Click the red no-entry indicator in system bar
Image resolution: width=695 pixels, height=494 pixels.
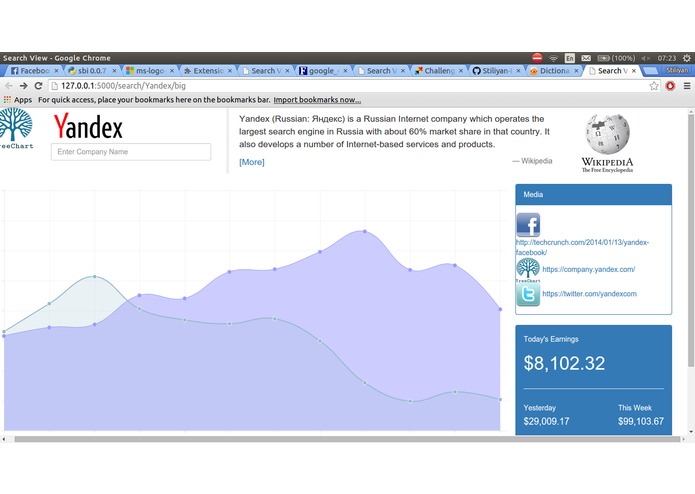point(537,58)
